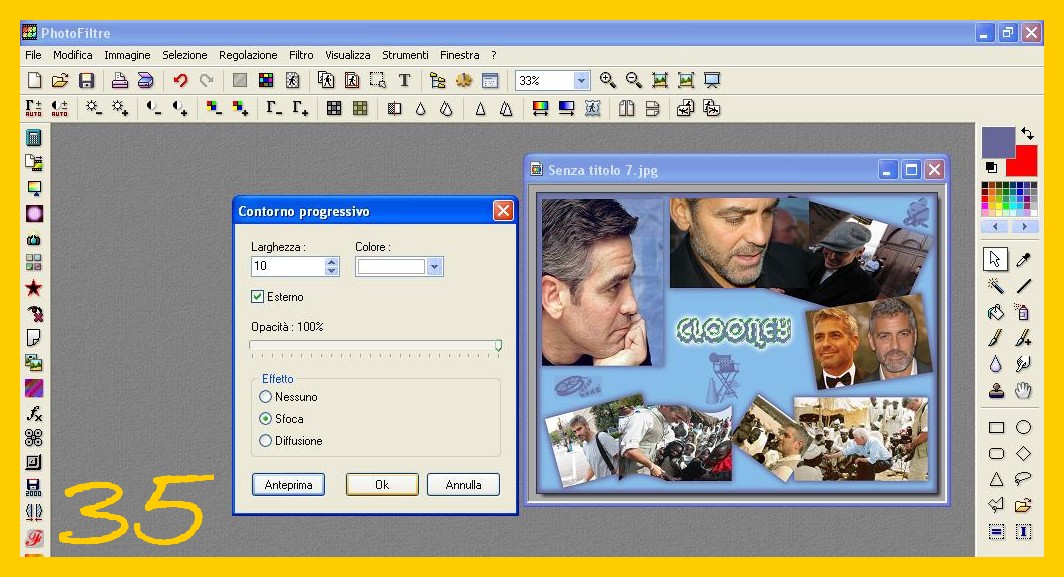1064x577 pixels.
Task: Toggle the Esterno checkbox
Action: pos(258,297)
